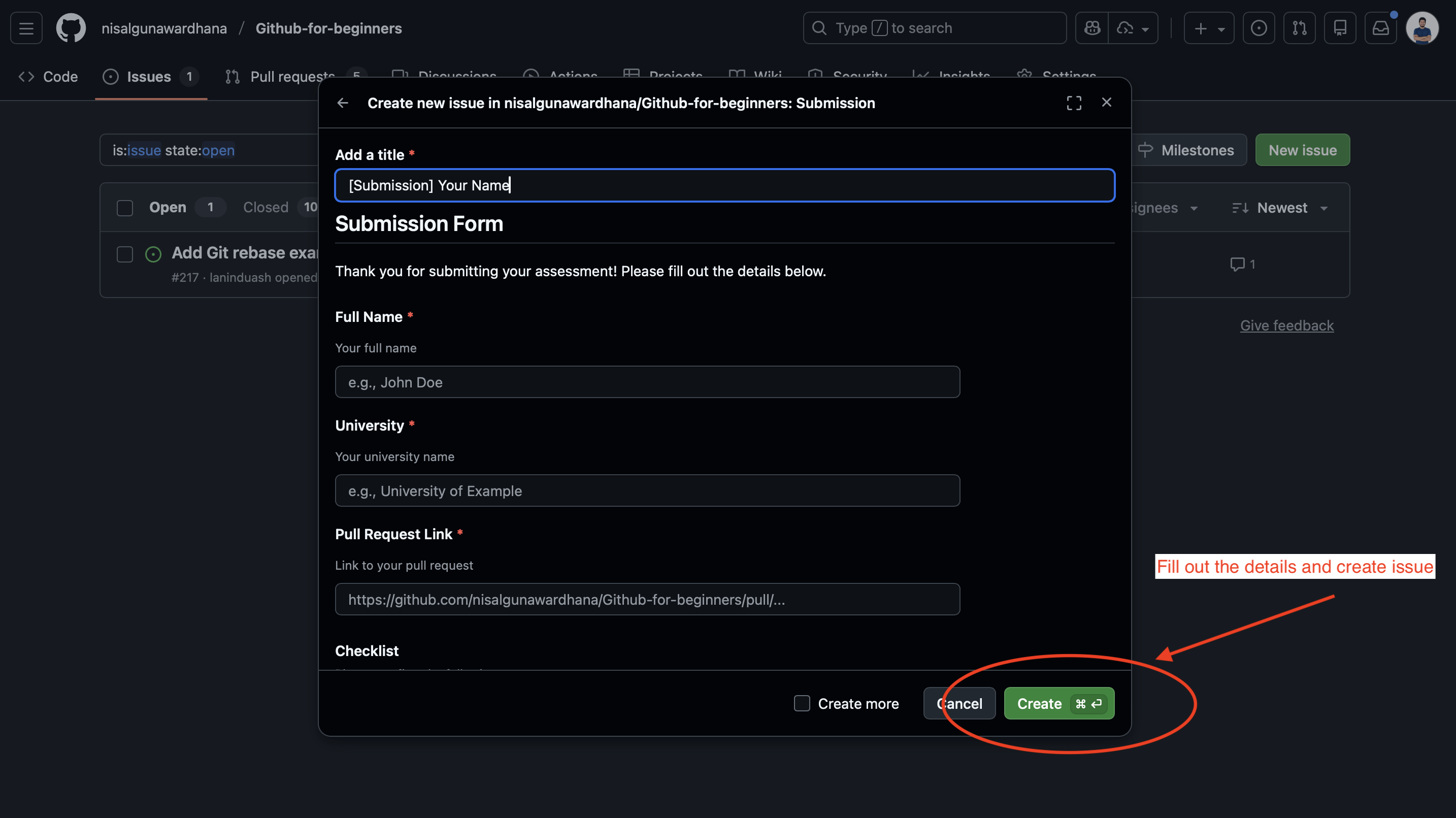Screen dimensions: 1456x818
Task: Open comments count icon on issue row
Action: coord(1242,264)
